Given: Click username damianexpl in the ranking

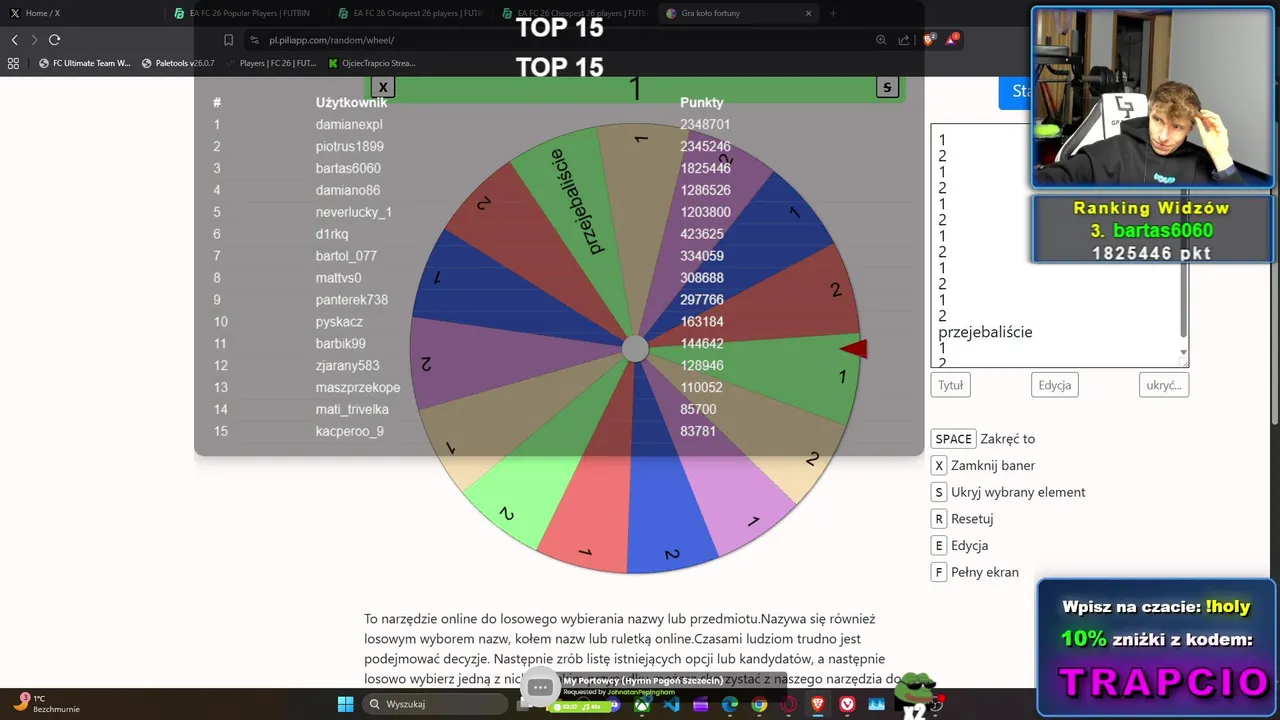Looking at the screenshot, I should pyautogui.click(x=349, y=125).
